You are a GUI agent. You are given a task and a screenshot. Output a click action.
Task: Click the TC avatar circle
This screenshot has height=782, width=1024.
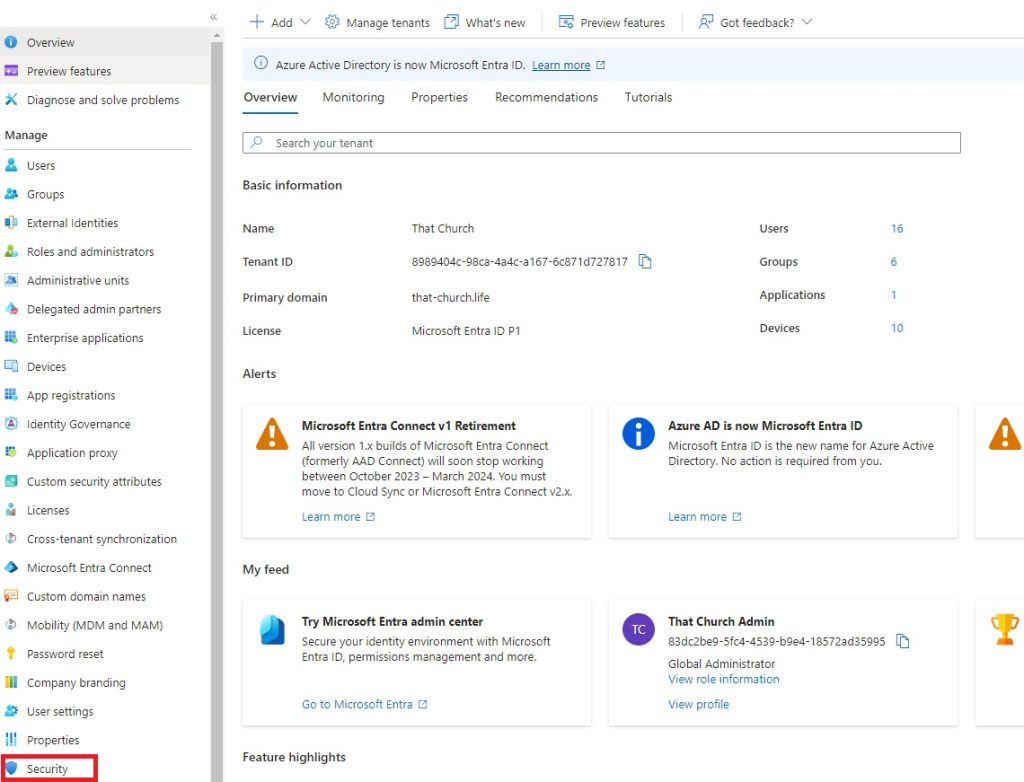coord(639,630)
